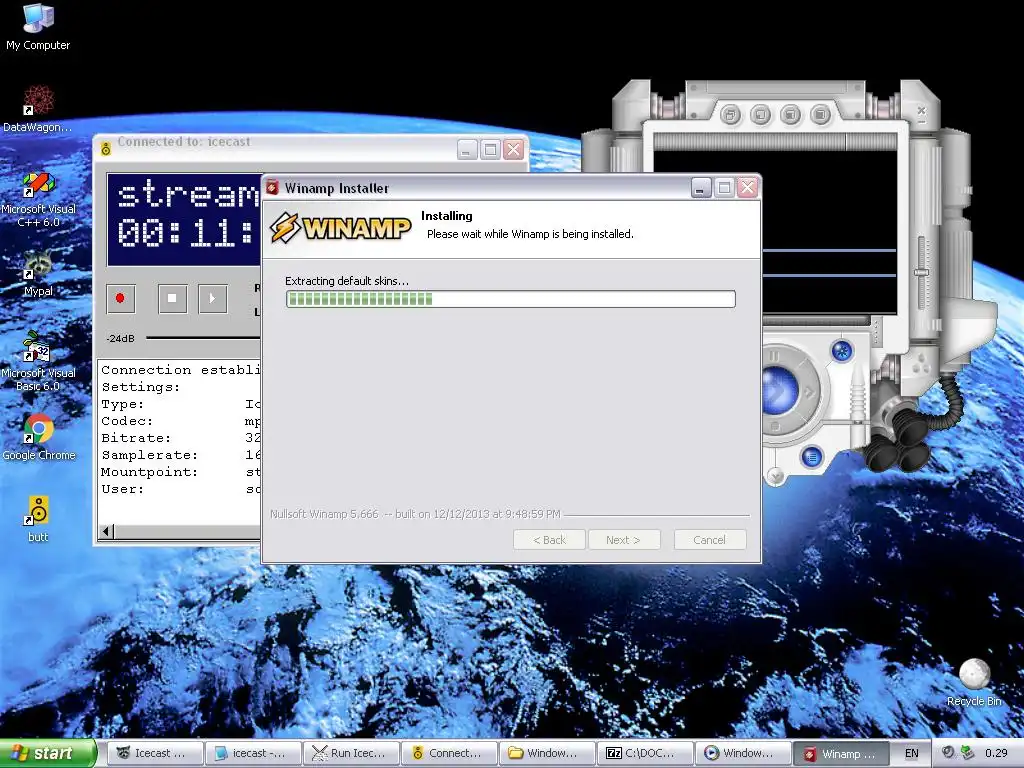The image size is (1024, 768).
Task: Select the Microsoft Visual Basic 6.0 shortcut
Action: pyautogui.click(x=38, y=361)
